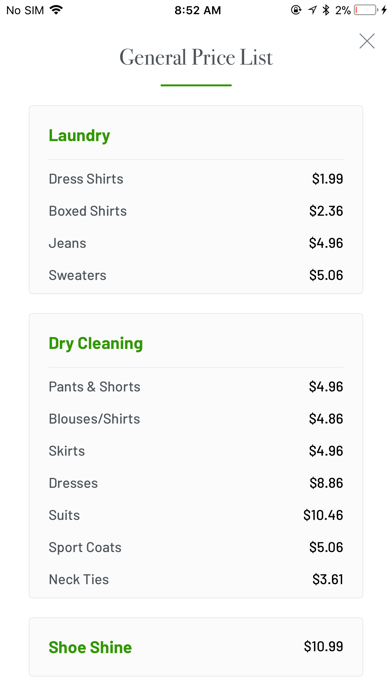Tap the charging bolt icon
The height and width of the screenshot is (696, 392).
click(x=384, y=10)
